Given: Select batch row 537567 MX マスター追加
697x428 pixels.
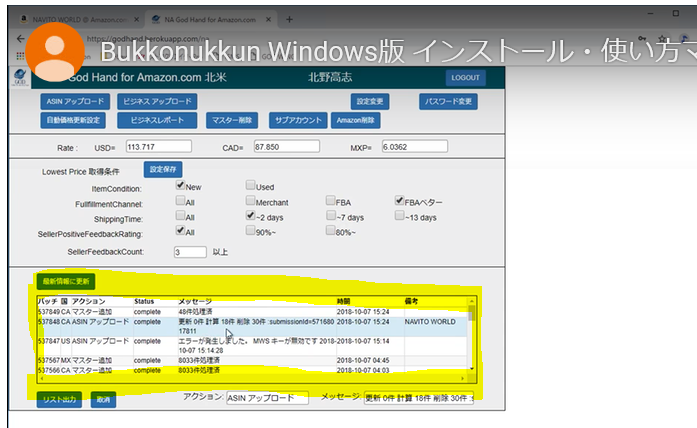Looking at the screenshot, I should pyautogui.click(x=252, y=360).
